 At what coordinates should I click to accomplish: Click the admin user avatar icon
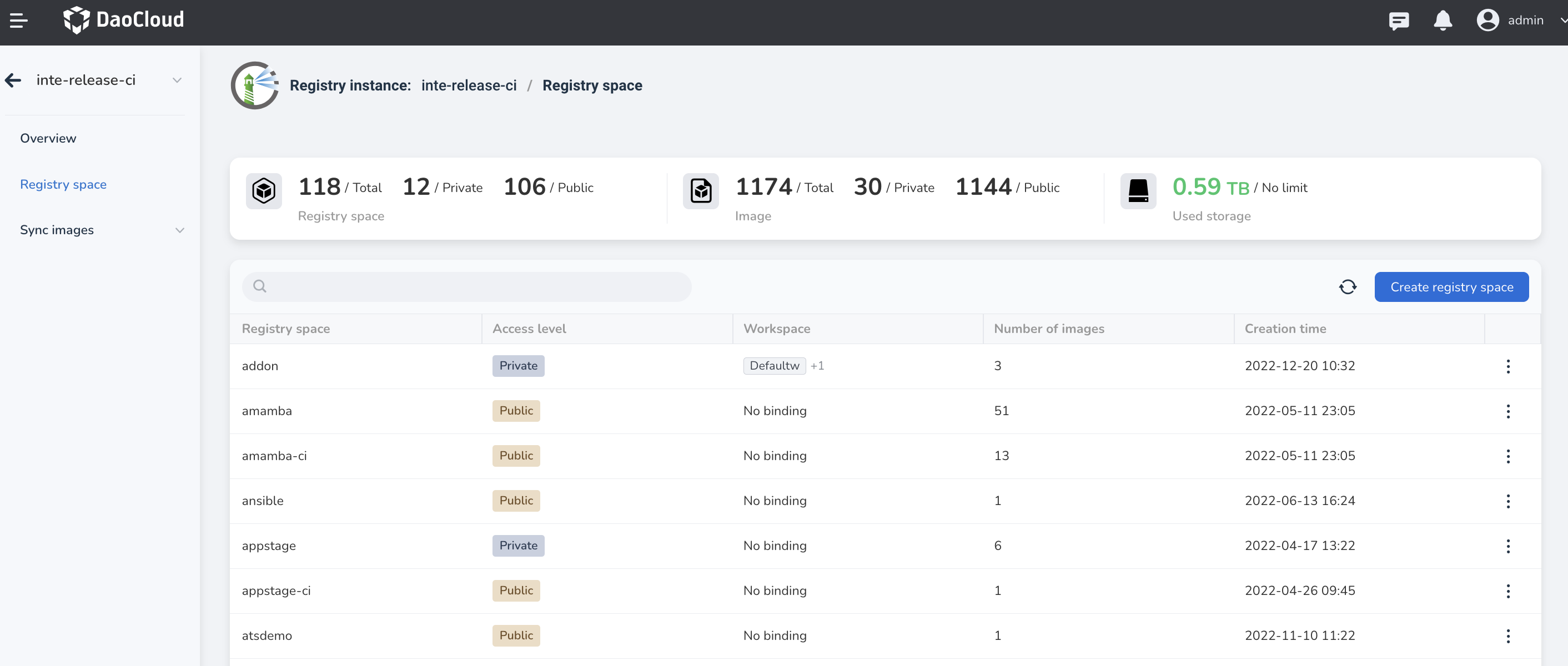pos(1487,20)
